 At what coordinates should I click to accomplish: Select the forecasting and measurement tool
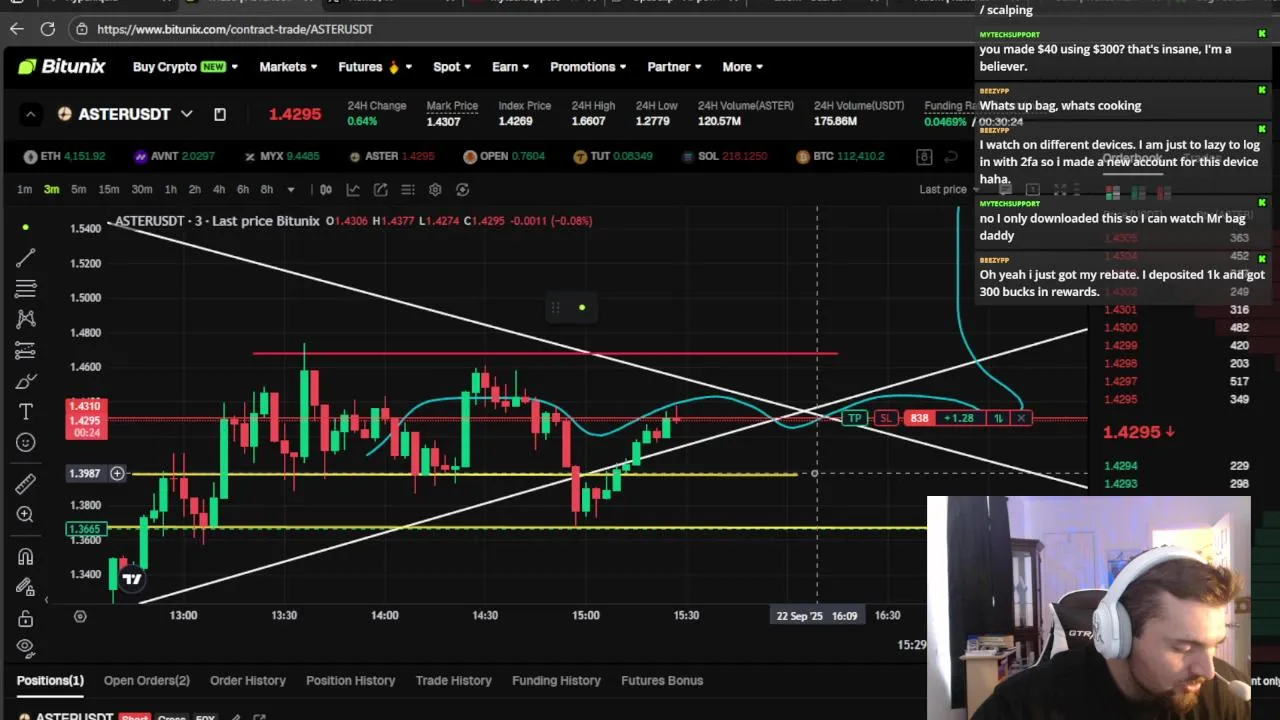pos(26,350)
